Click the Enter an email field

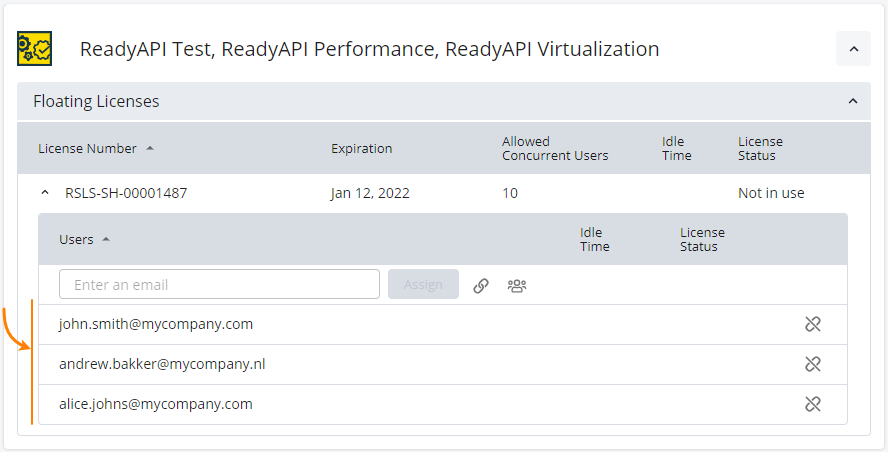pyautogui.click(x=219, y=285)
